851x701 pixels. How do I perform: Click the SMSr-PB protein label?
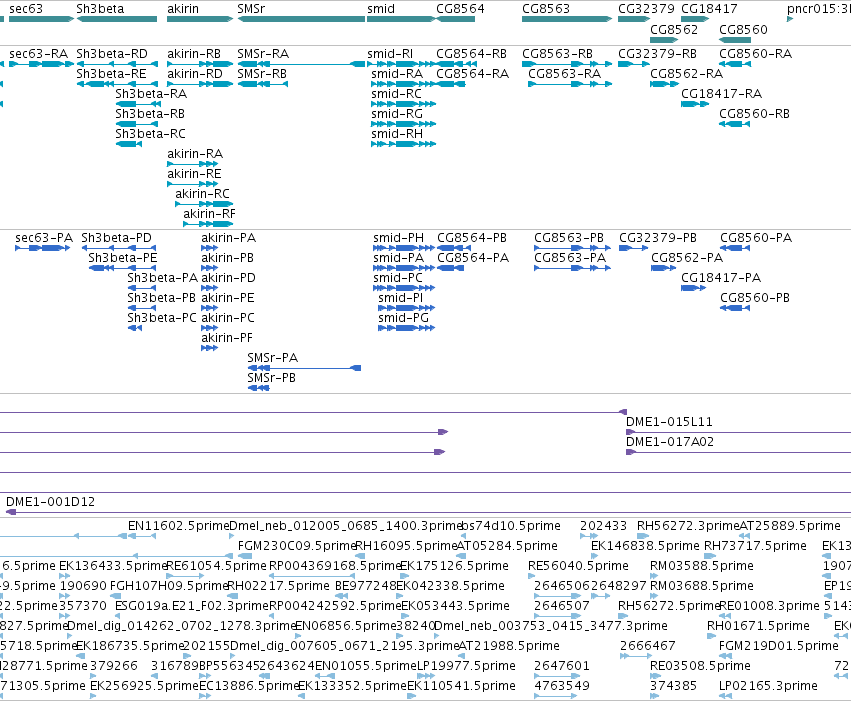tap(271, 378)
